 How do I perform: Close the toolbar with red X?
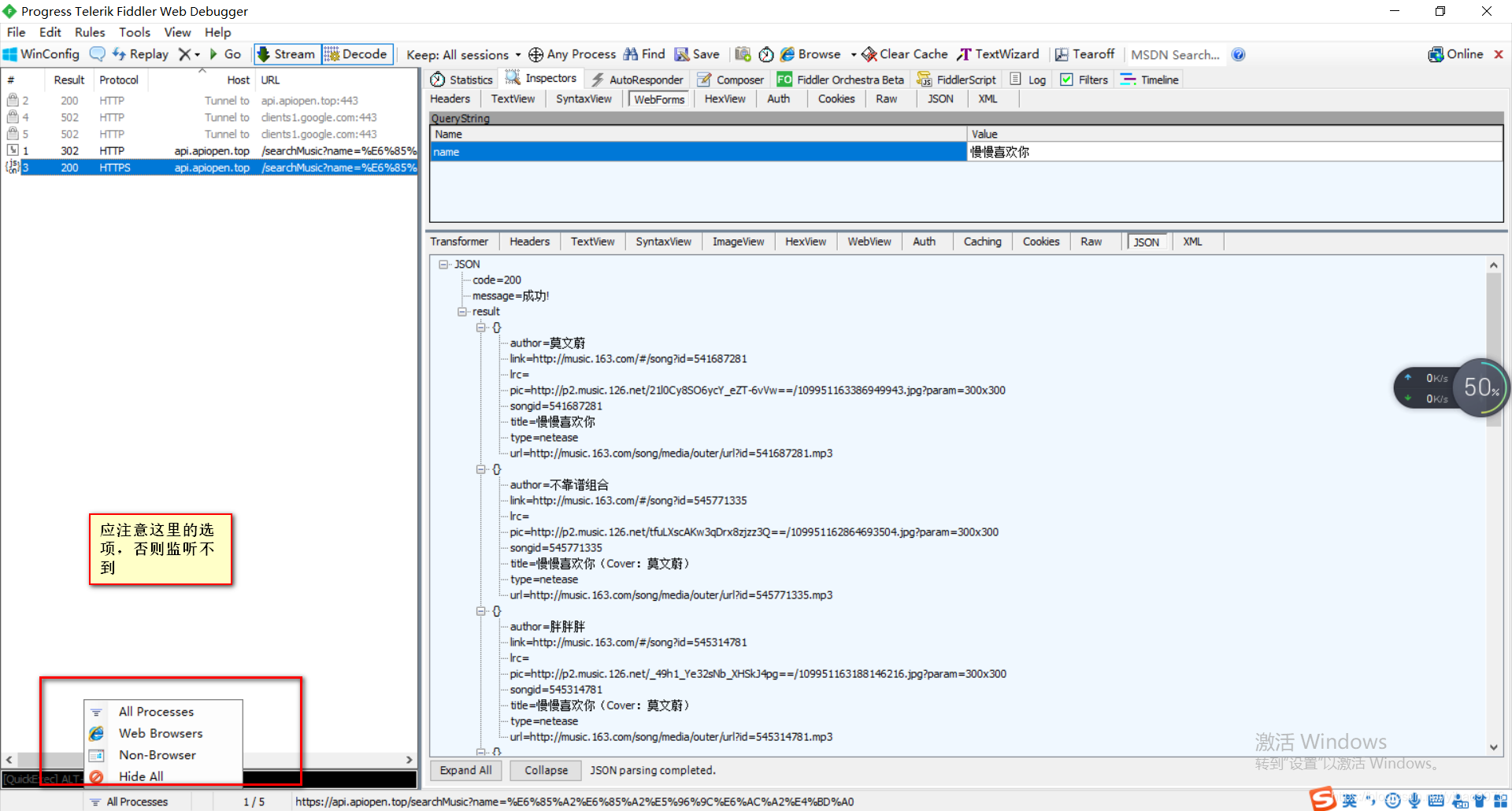coord(1499,54)
